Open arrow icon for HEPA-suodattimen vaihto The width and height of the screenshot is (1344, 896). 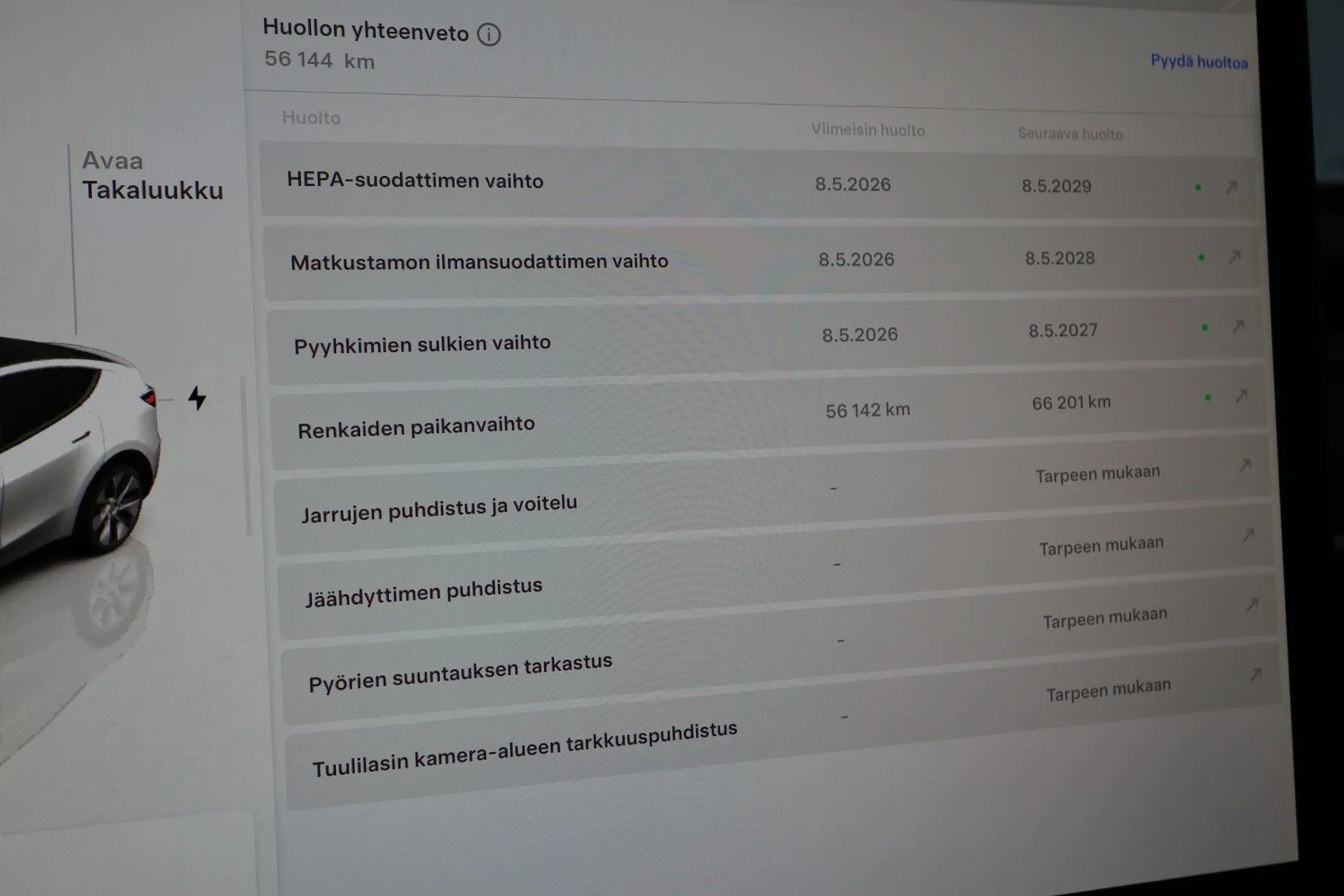pyautogui.click(x=1231, y=188)
